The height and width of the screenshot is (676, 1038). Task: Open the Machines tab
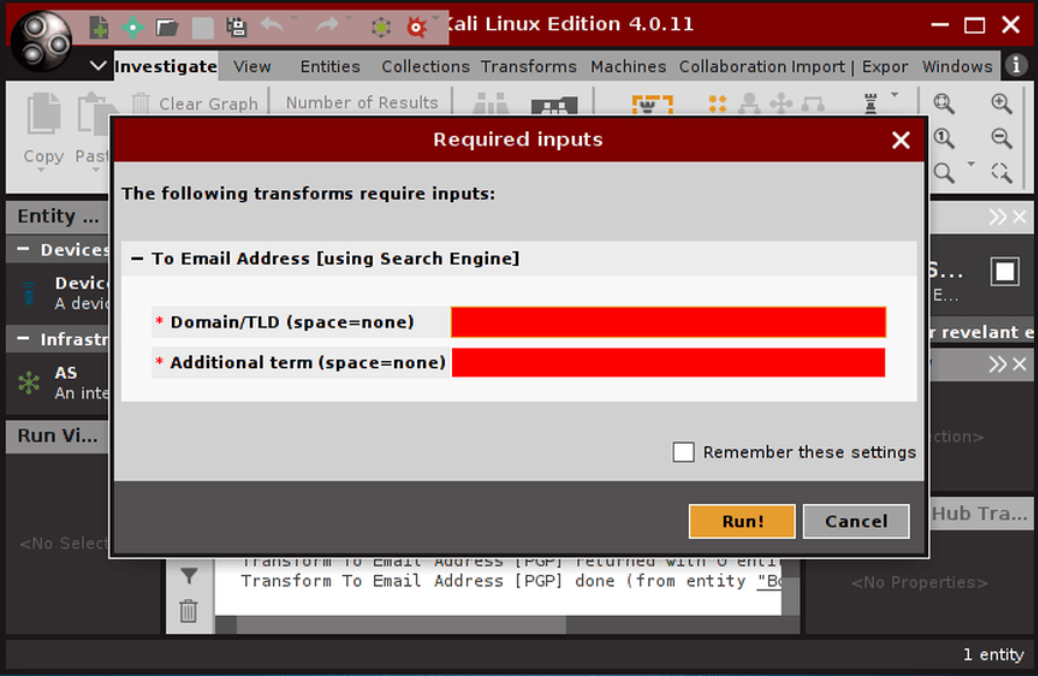pyautogui.click(x=628, y=66)
